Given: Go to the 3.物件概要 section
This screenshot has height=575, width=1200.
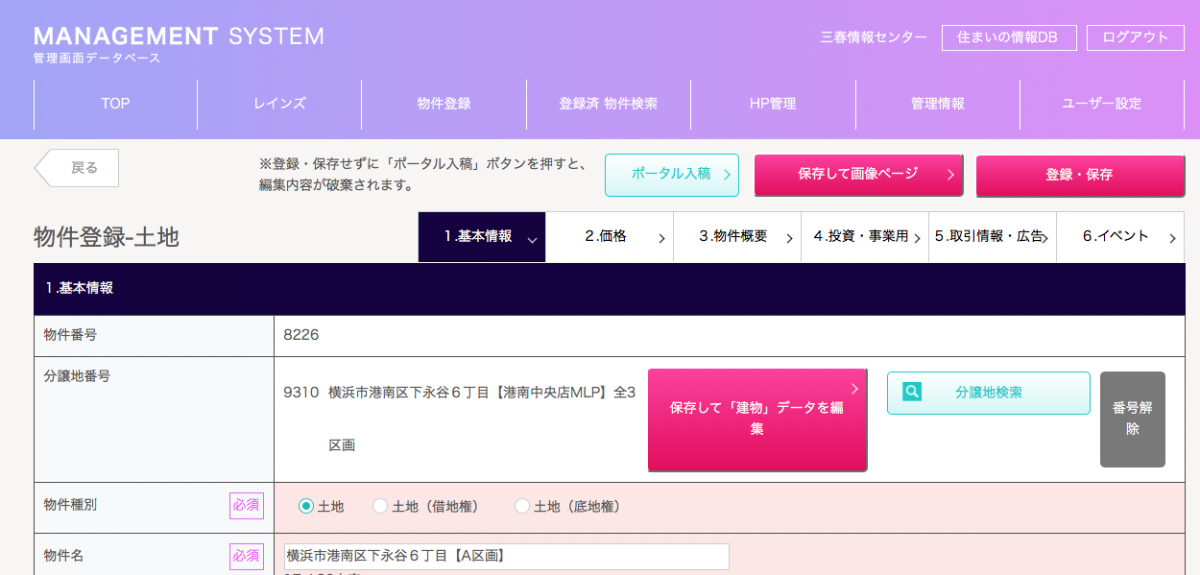Looking at the screenshot, I should (736, 237).
